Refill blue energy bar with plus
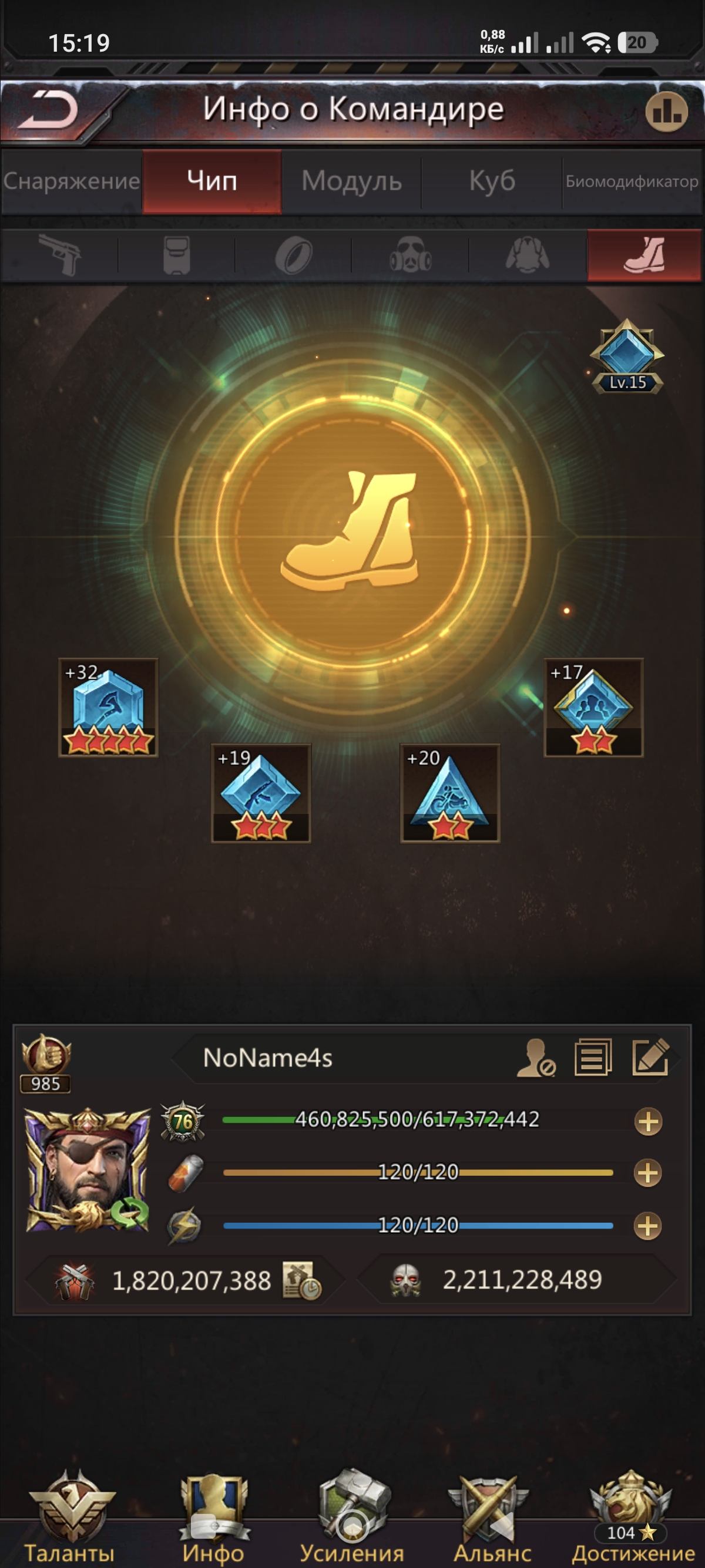Viewport: 705px width, 1568px height. 649,1226
